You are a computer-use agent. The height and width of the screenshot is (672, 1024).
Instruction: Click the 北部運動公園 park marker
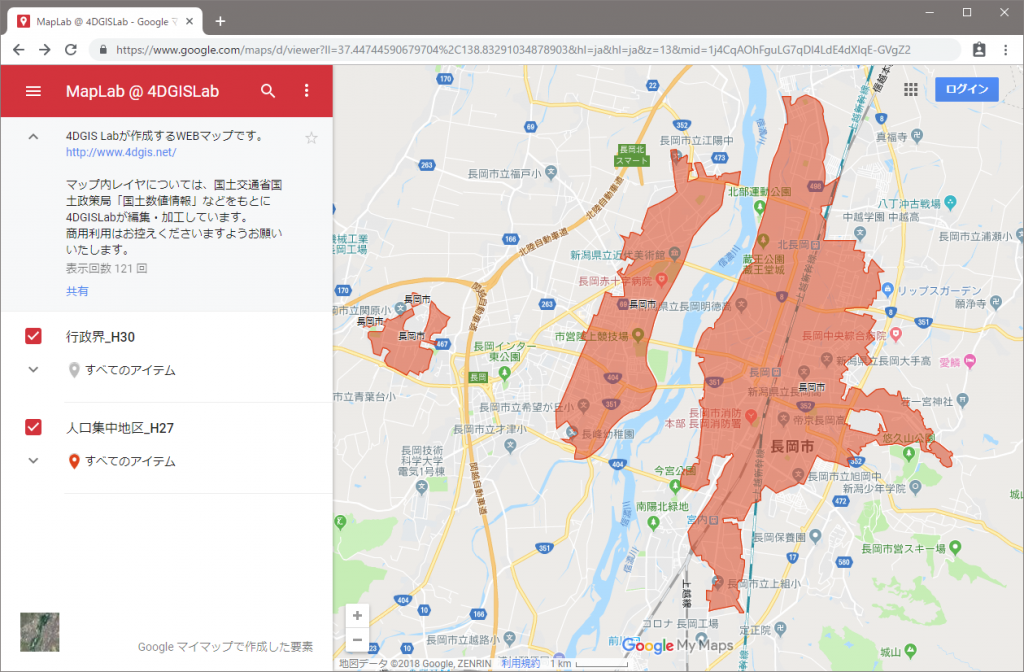point(759,208)
